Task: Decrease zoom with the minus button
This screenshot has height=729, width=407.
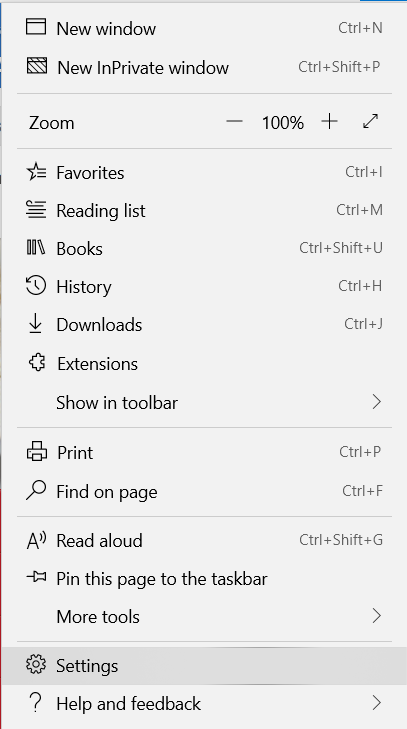Action: coord(234,122)
